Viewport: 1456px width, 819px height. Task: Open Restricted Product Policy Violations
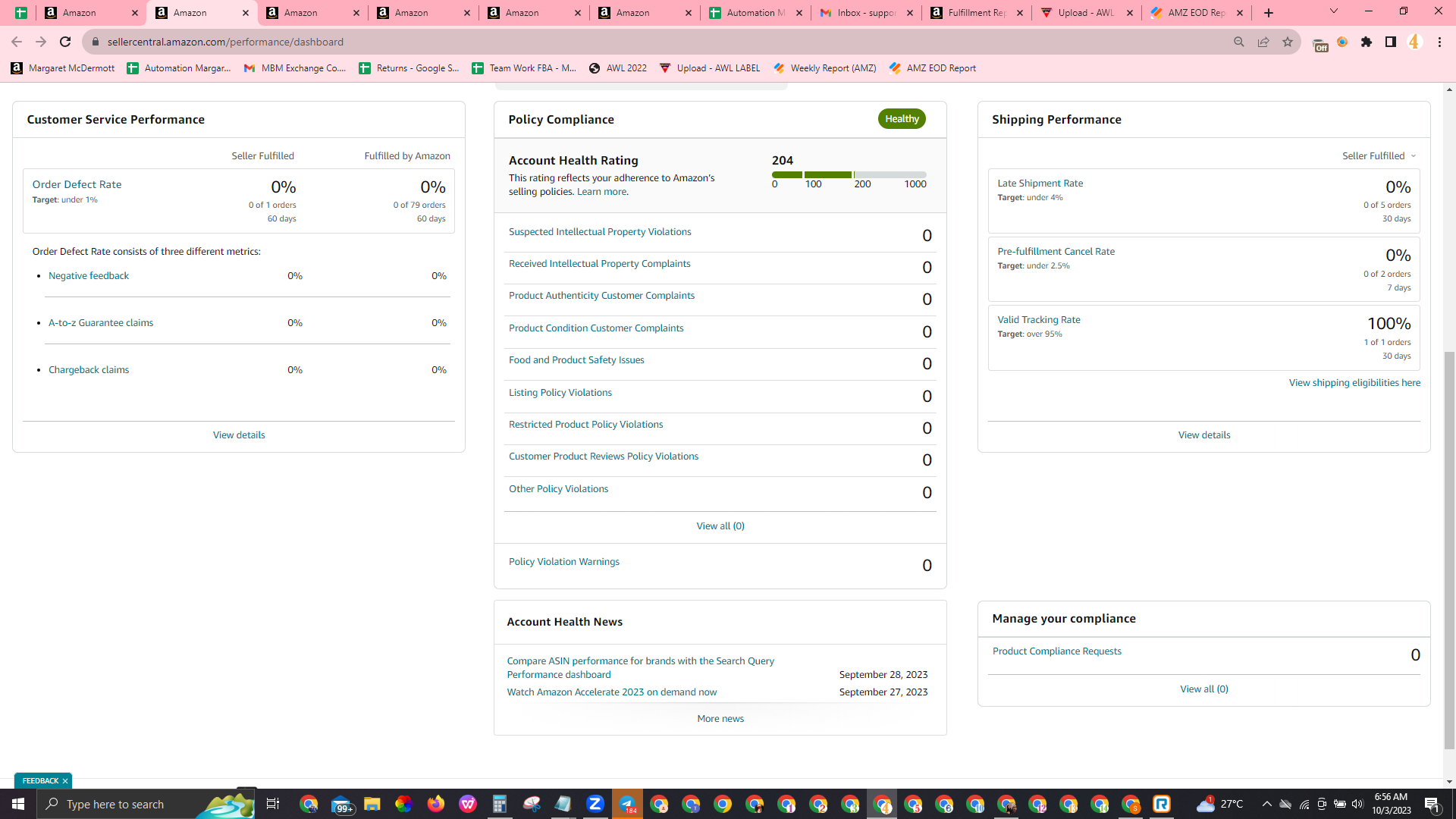pos(585,424)
